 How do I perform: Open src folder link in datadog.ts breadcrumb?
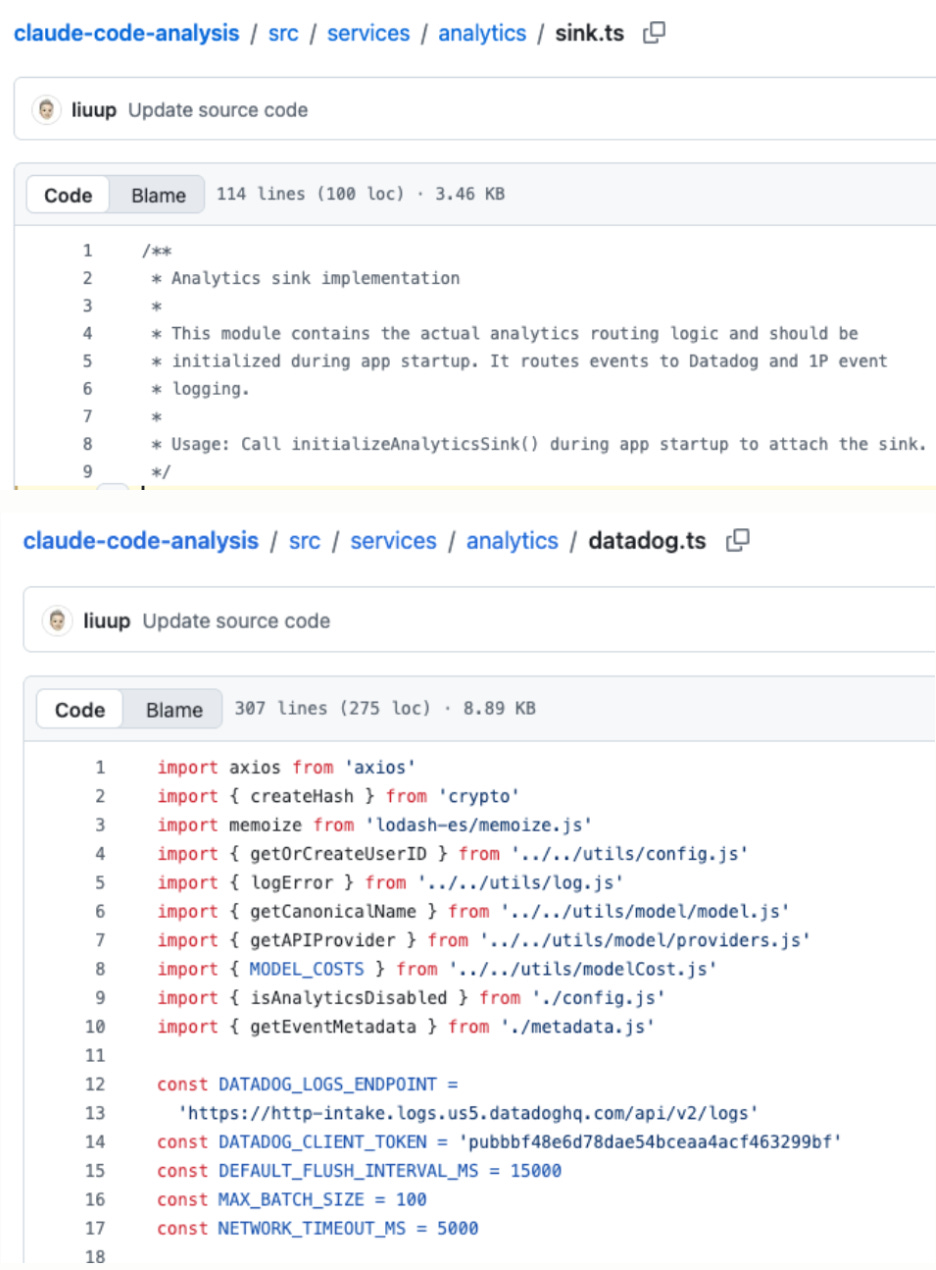click(305, 541)
